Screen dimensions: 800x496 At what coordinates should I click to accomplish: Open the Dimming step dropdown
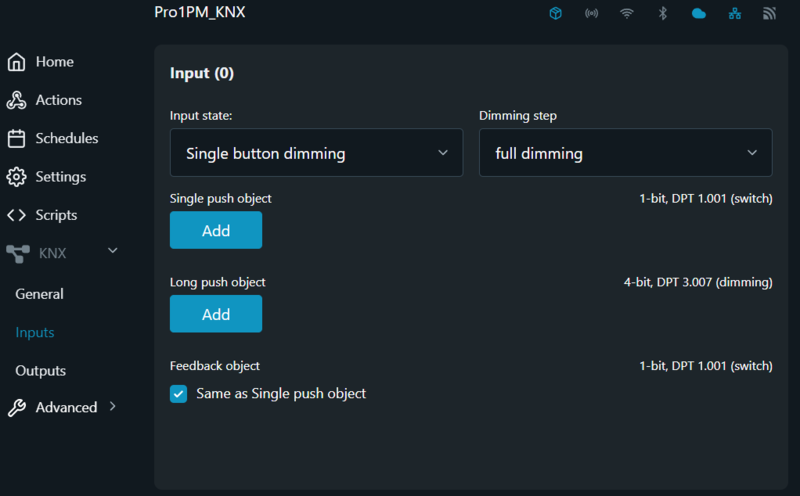pos(625,153)
